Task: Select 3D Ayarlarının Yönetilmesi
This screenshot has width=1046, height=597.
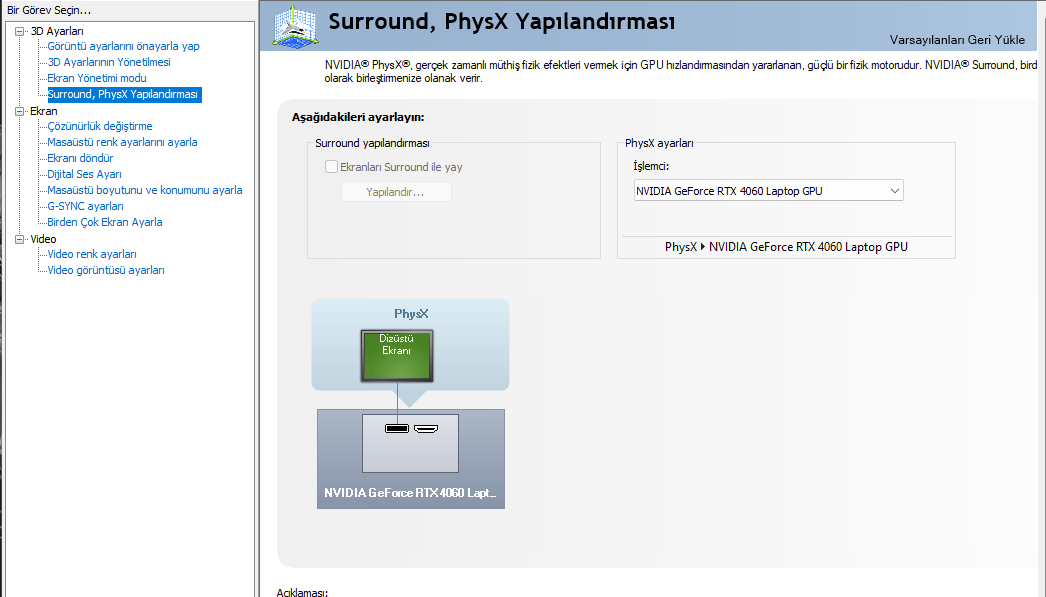Action: point(111,62)
